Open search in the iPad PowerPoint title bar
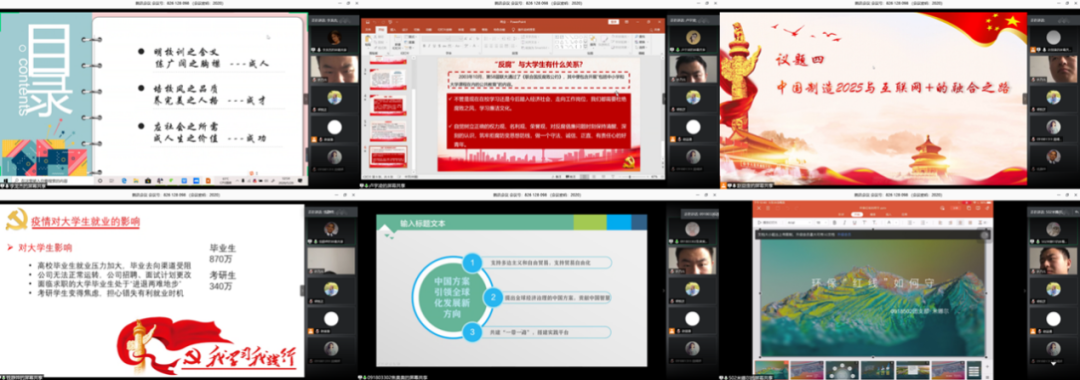 click(x=942, y=208)
